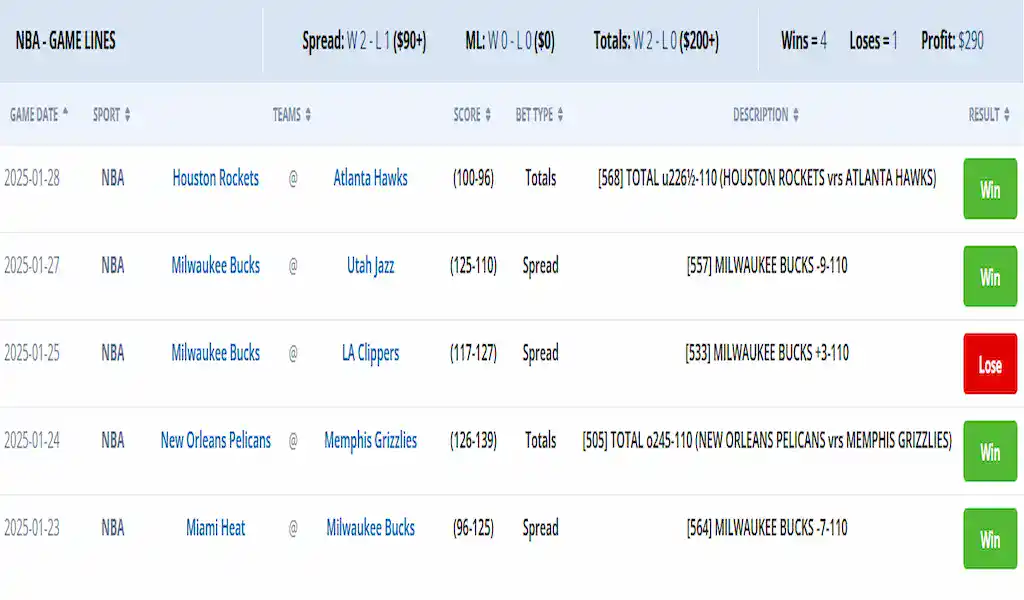Open the Atlanta Hawks team link
Viewport: 1024px width, 600px height.
[x=370, y=178]
